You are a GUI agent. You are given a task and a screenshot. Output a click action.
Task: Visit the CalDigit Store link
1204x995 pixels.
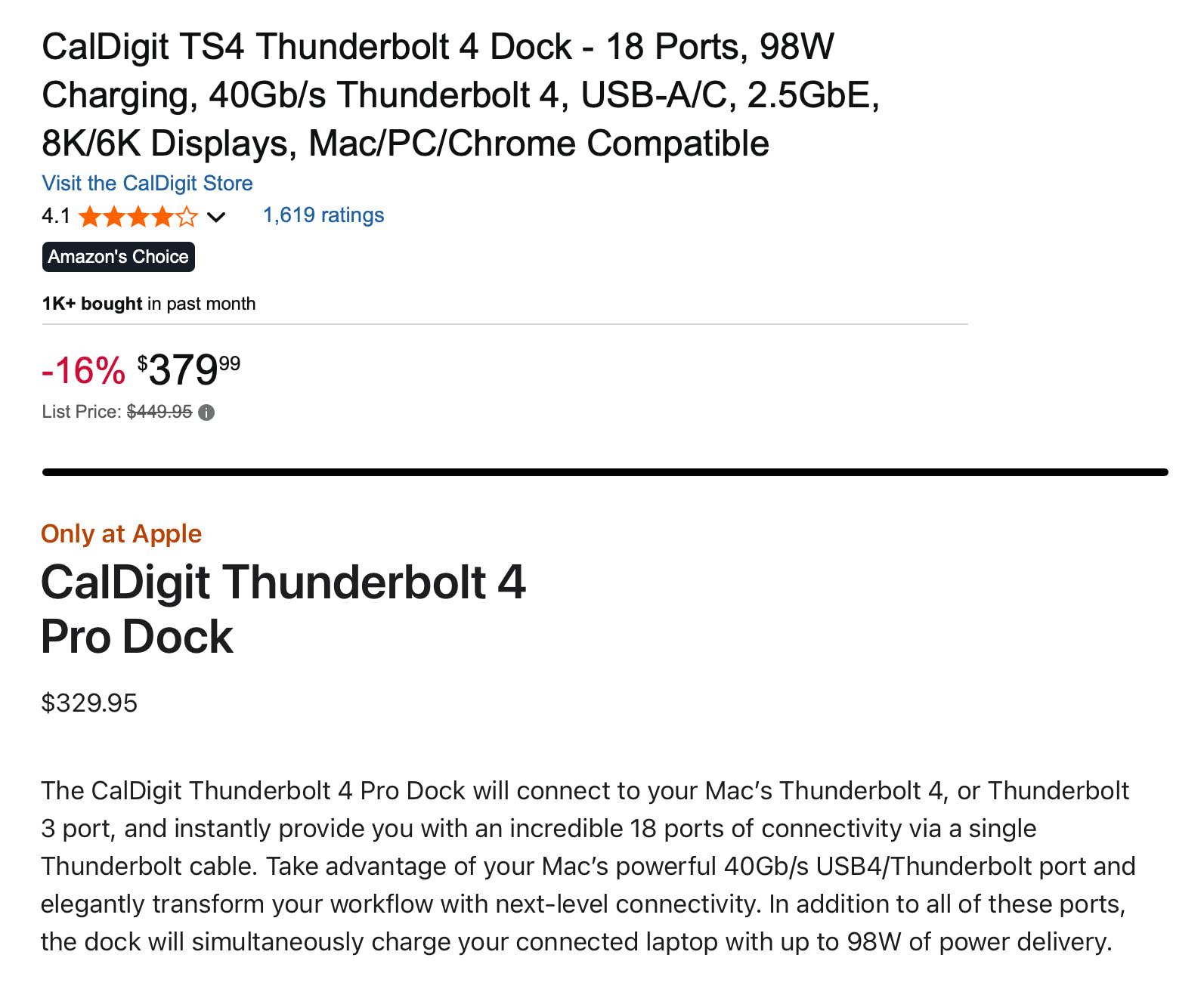pyautogui.click(x=147, y=184)
